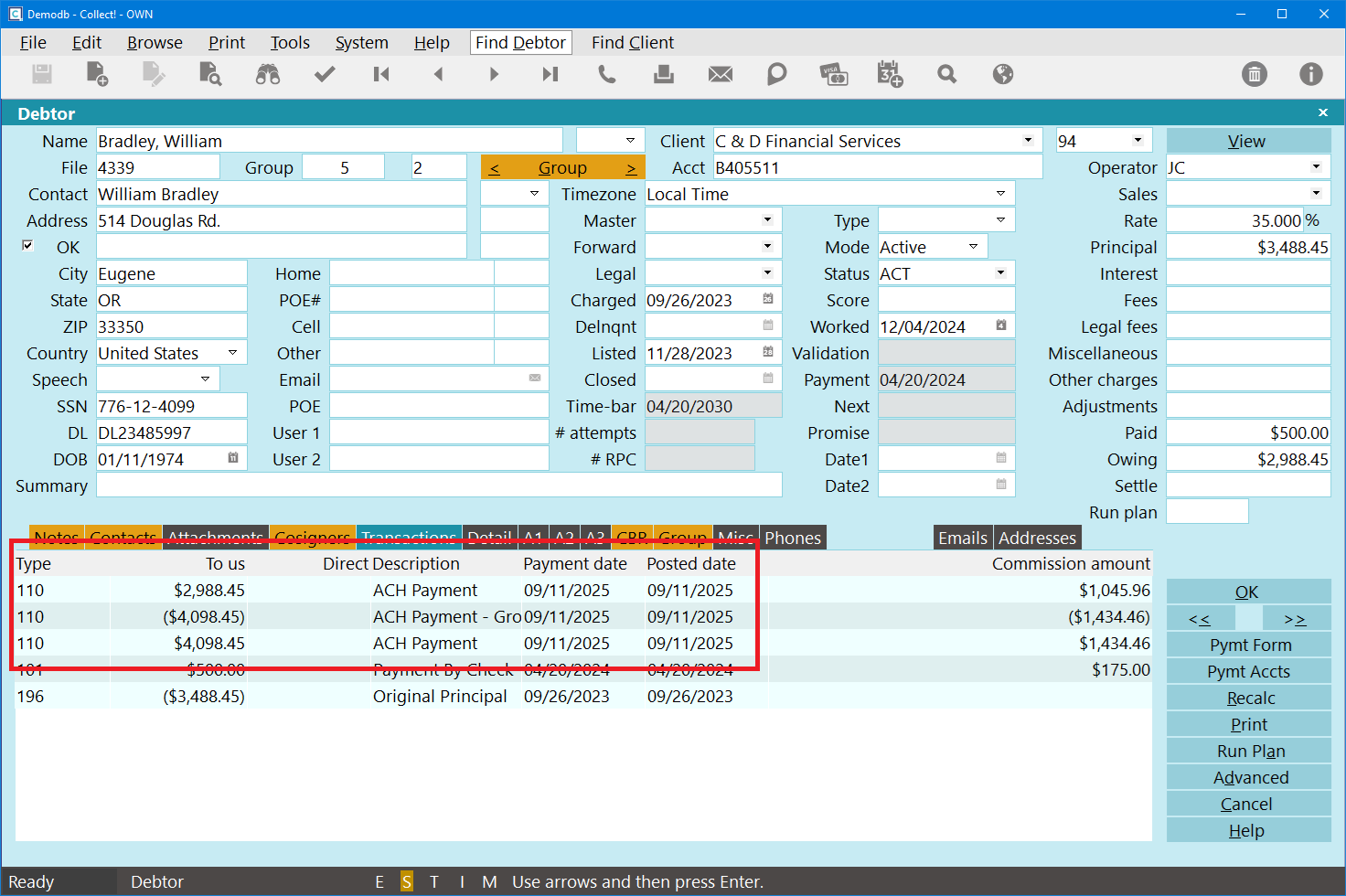Switch to the Phones tab

[x=793, y=538]
